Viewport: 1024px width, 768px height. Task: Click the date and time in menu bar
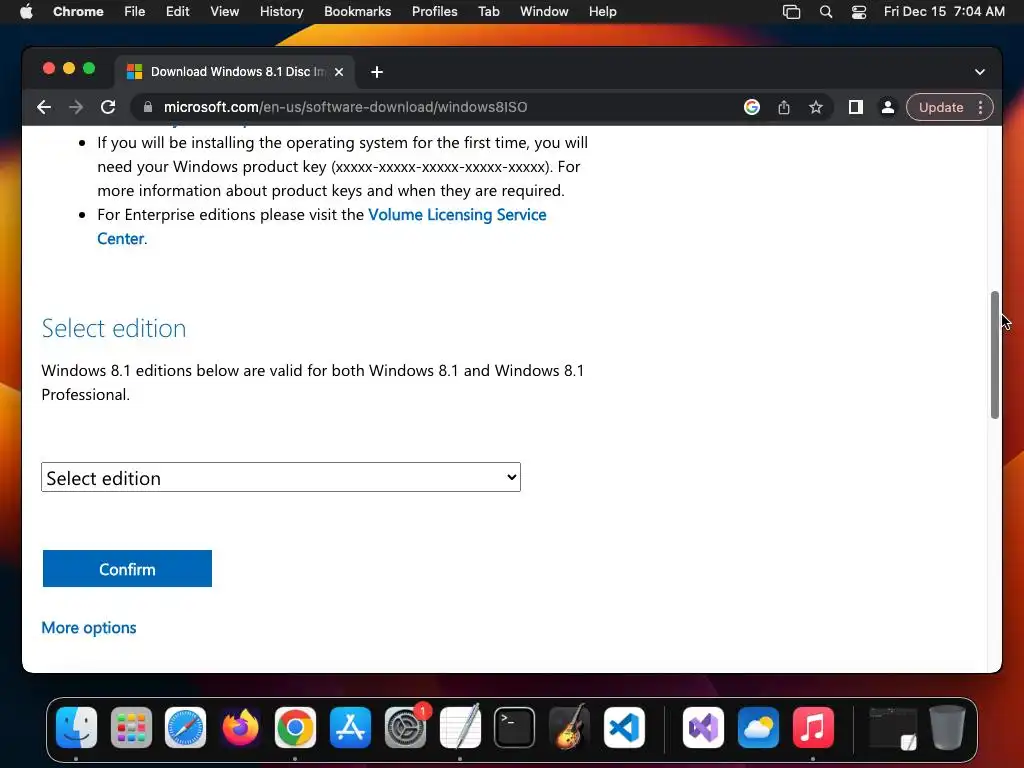(944, 11)
